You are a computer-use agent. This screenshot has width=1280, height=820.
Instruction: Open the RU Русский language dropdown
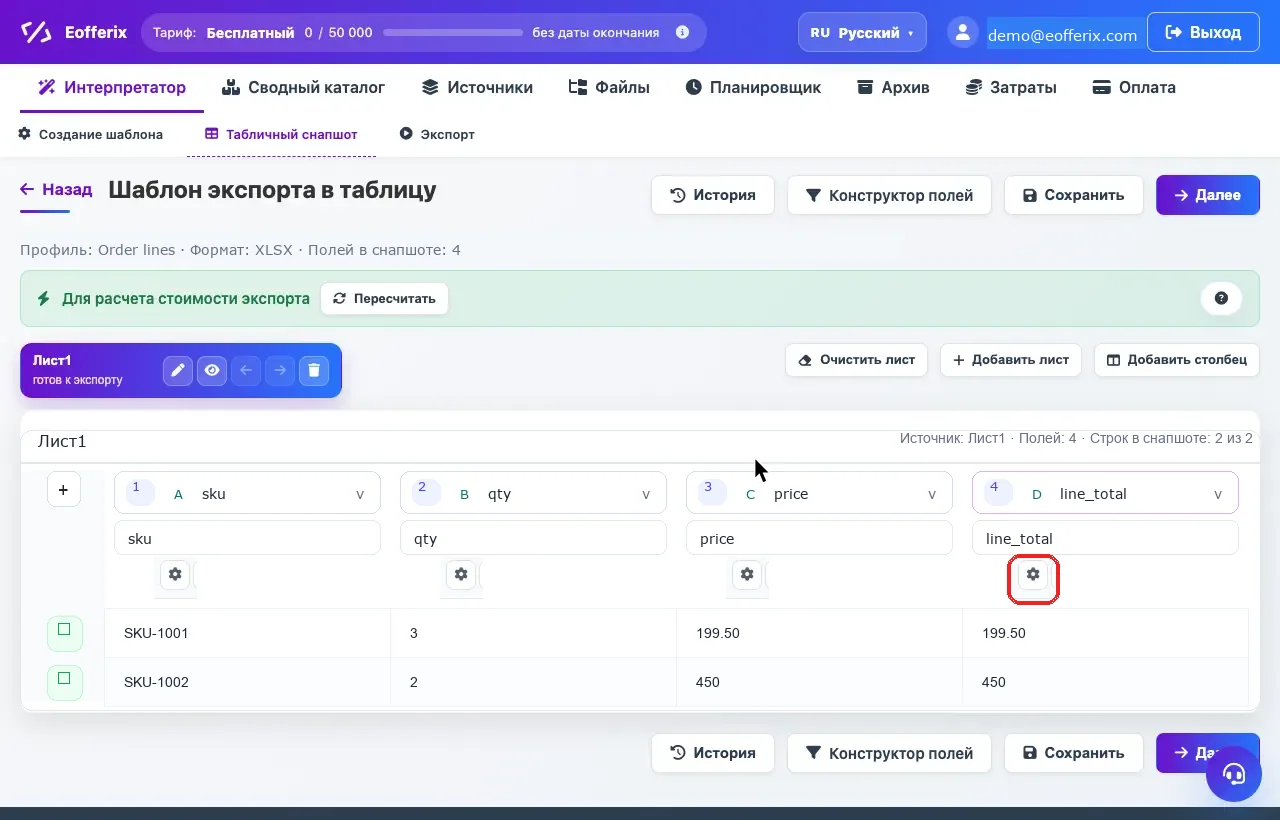[862, 32]
